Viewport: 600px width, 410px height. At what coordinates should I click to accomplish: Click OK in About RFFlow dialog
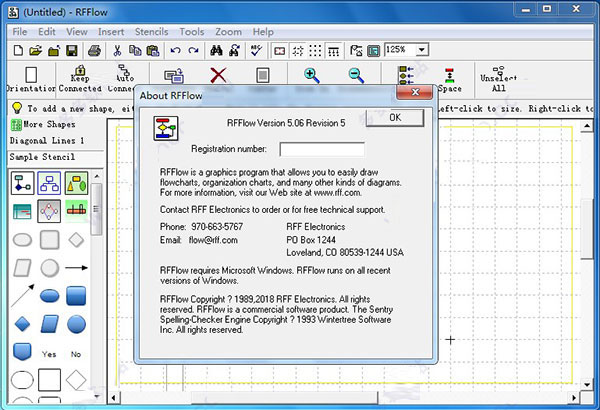tap(395, 118)
